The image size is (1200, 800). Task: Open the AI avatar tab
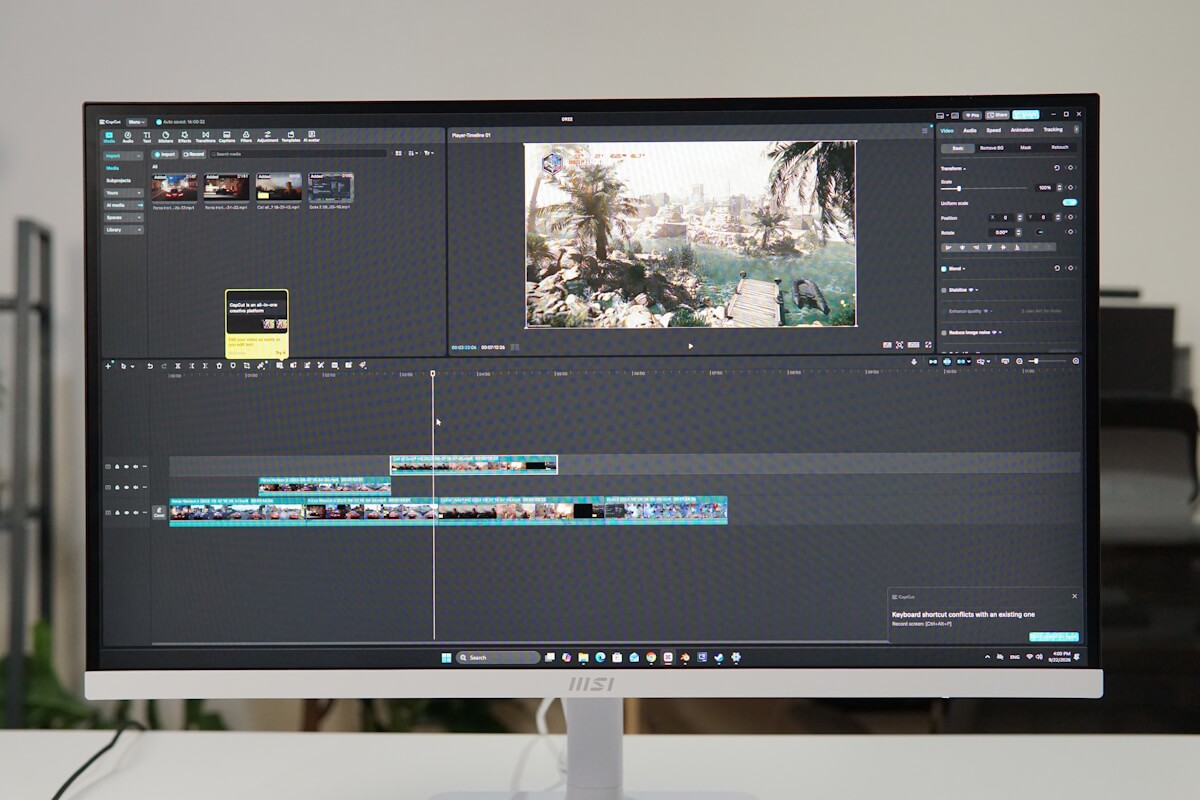(311, 135)
